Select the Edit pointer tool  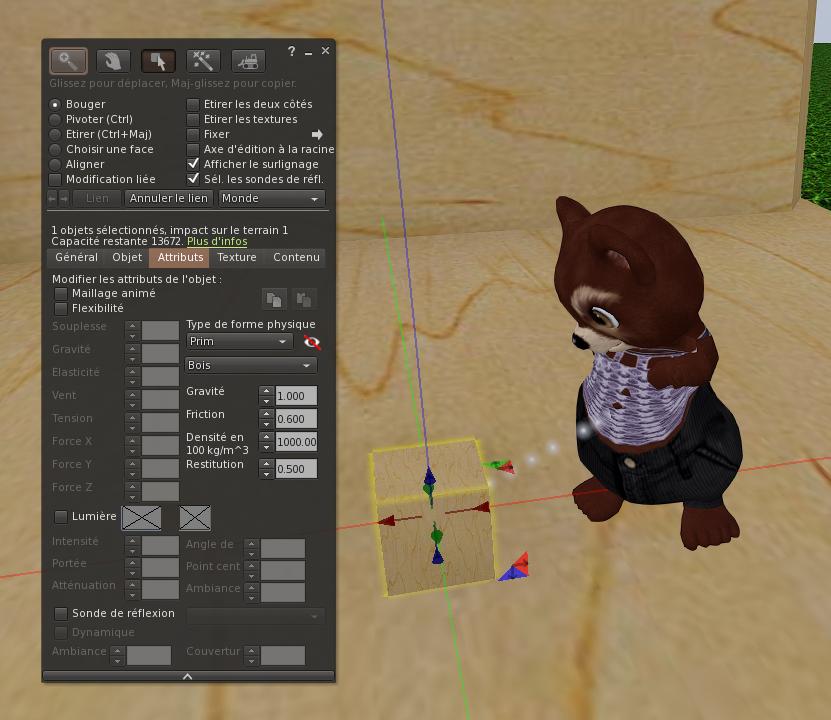pyautogui.click(x=158, y=61)
